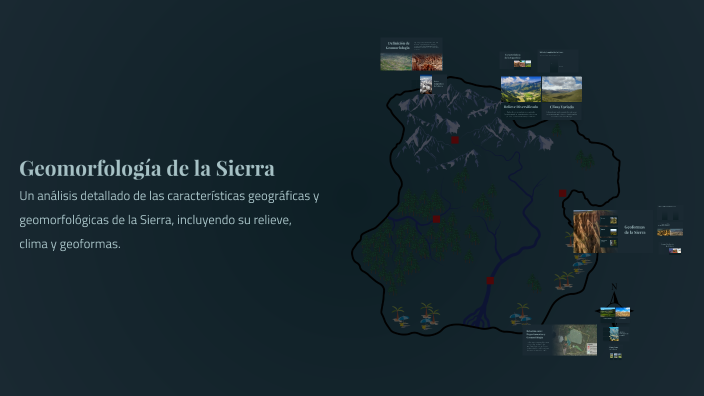The width and height of the screenshot is (704, 396).
Task: Click the red marker in the mountains
Action: tap(455, 140)
